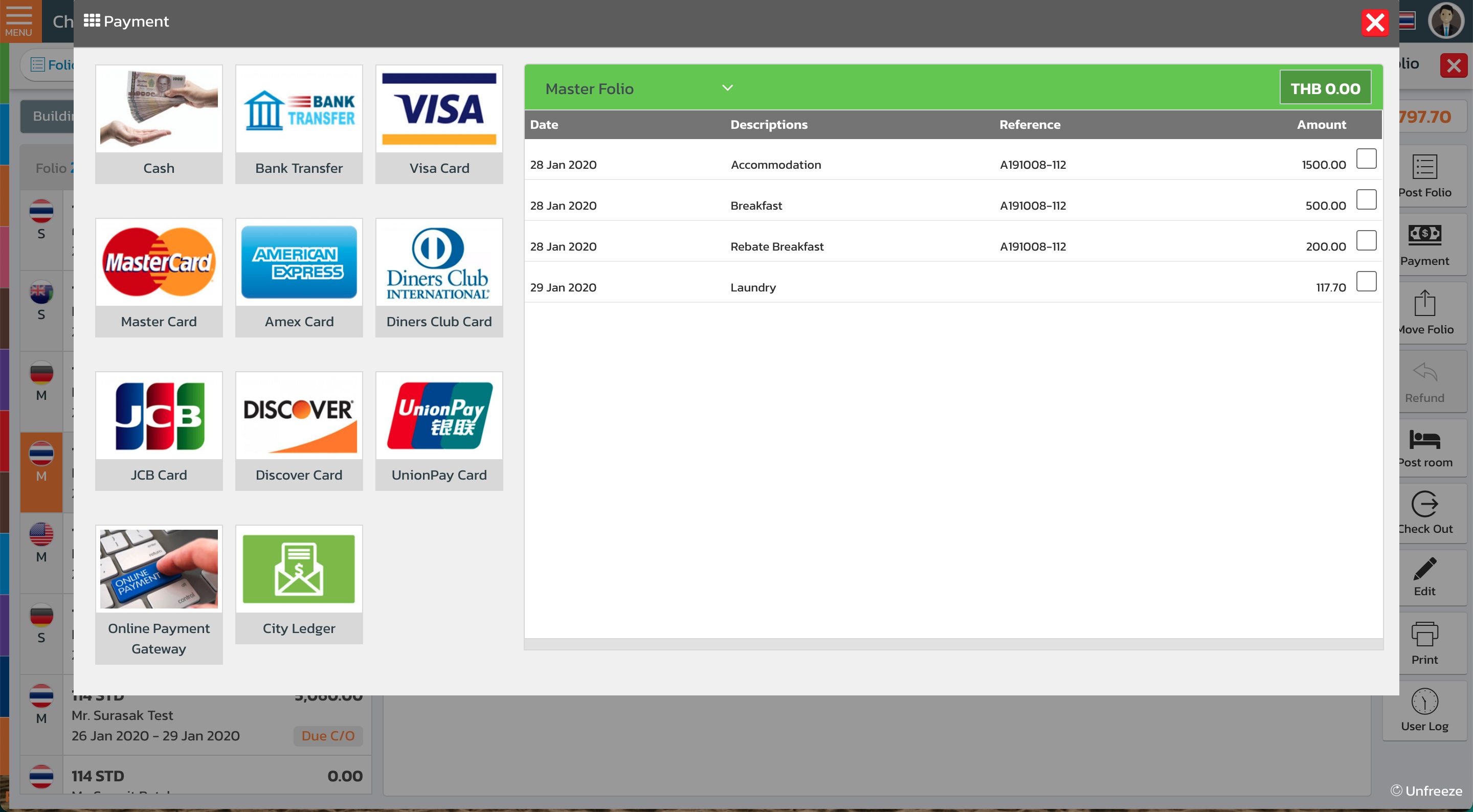Open Edit pencil in background sidebar
Screen dimensions: 1473x812
coord(1424,577)
